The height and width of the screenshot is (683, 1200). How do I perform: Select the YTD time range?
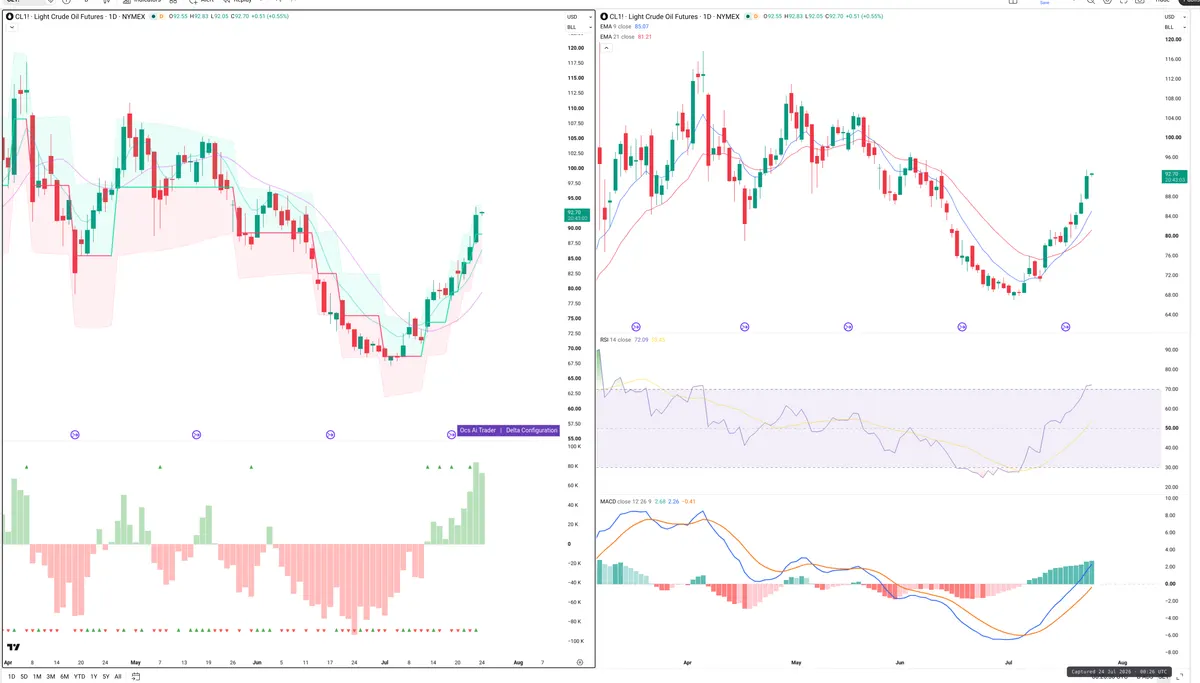(x=79, y=676)
